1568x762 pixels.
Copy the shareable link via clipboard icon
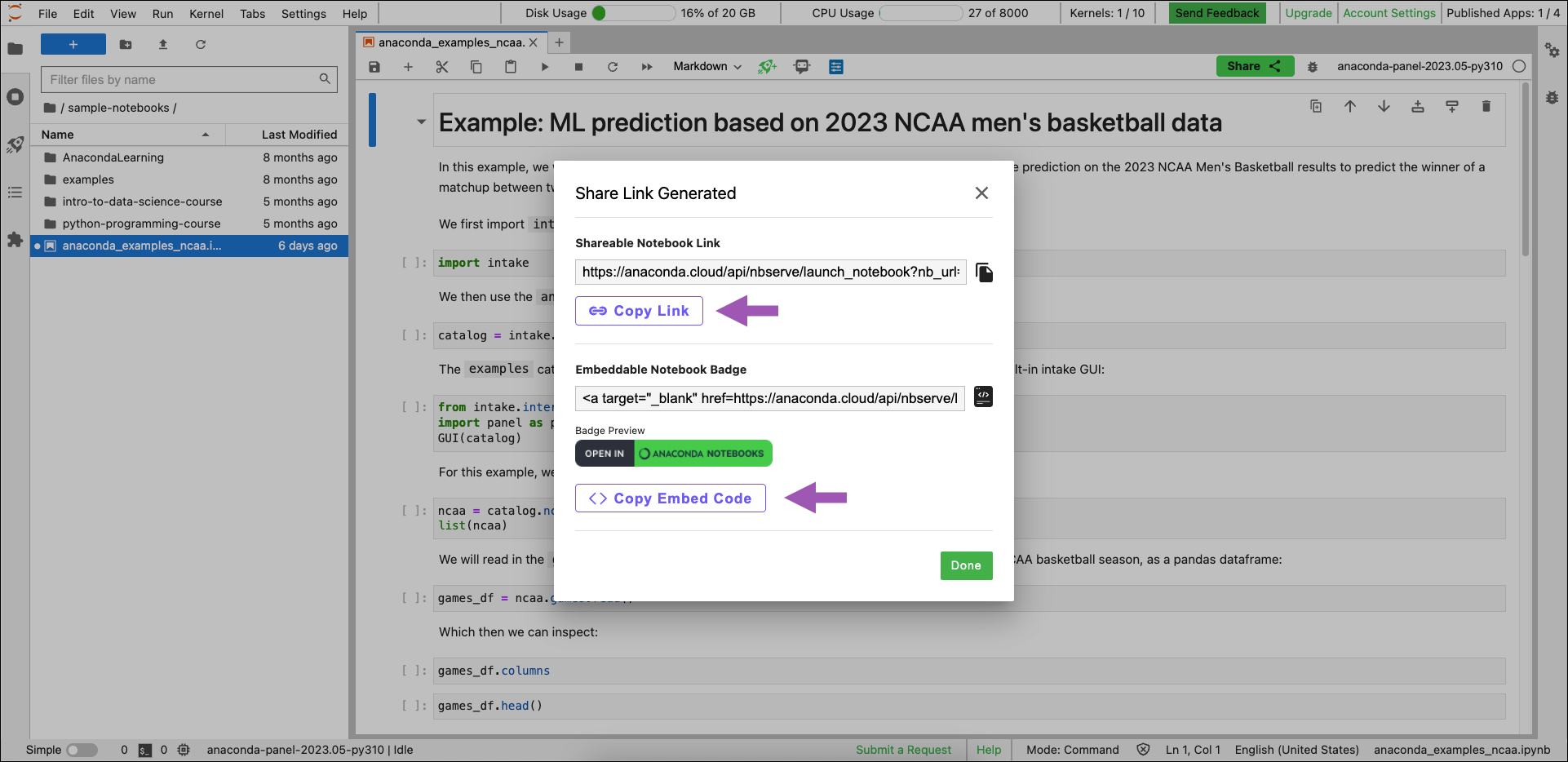[985, 272]
